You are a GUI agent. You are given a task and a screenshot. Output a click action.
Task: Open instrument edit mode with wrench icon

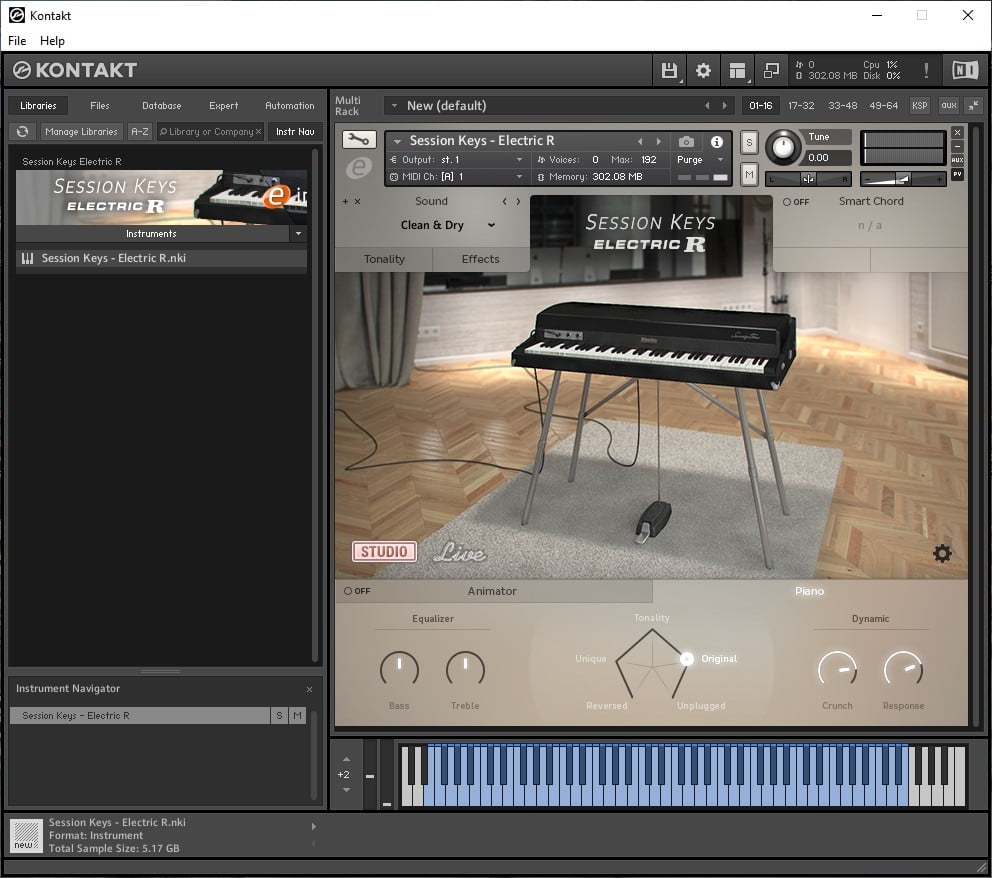359,139
